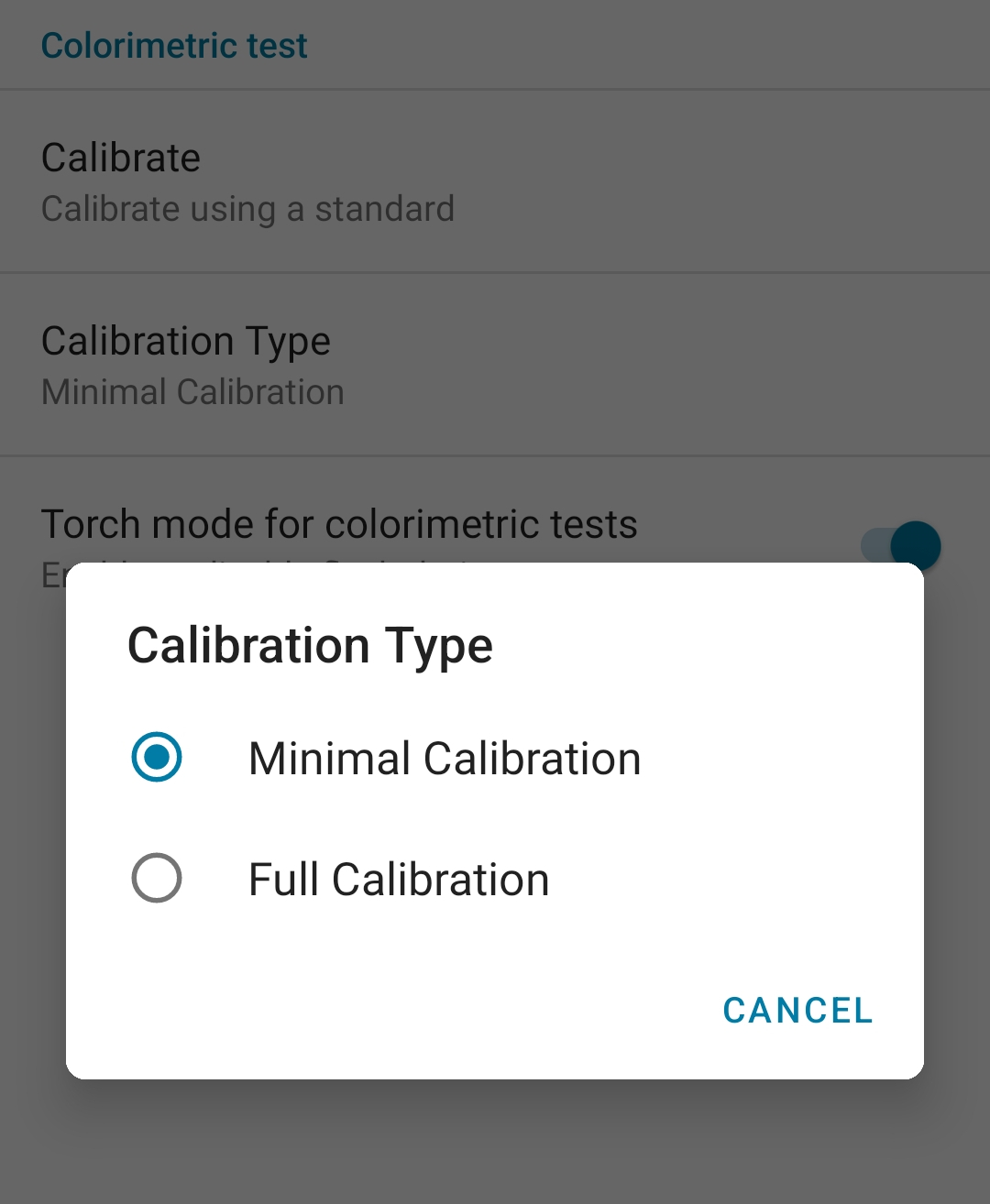Choose the Full Calibration label text
This screenshot has height=1204, width=990.
tap(399, 880)
